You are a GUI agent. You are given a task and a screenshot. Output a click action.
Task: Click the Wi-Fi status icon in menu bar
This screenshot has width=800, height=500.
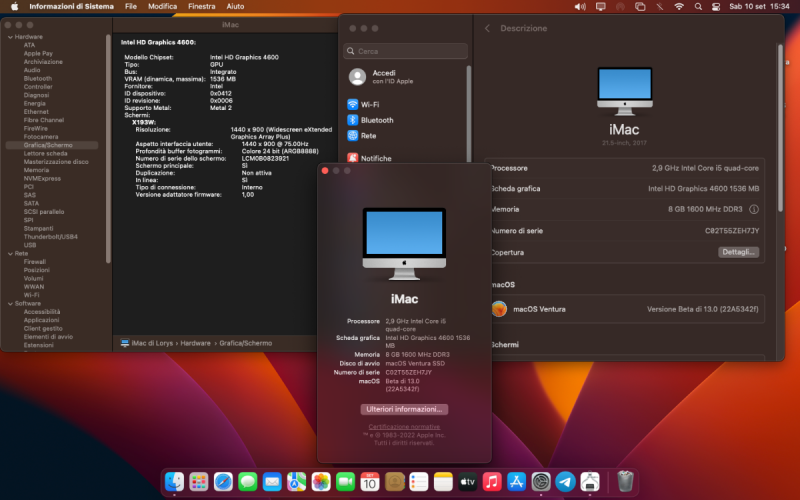(x=679, y=6)
